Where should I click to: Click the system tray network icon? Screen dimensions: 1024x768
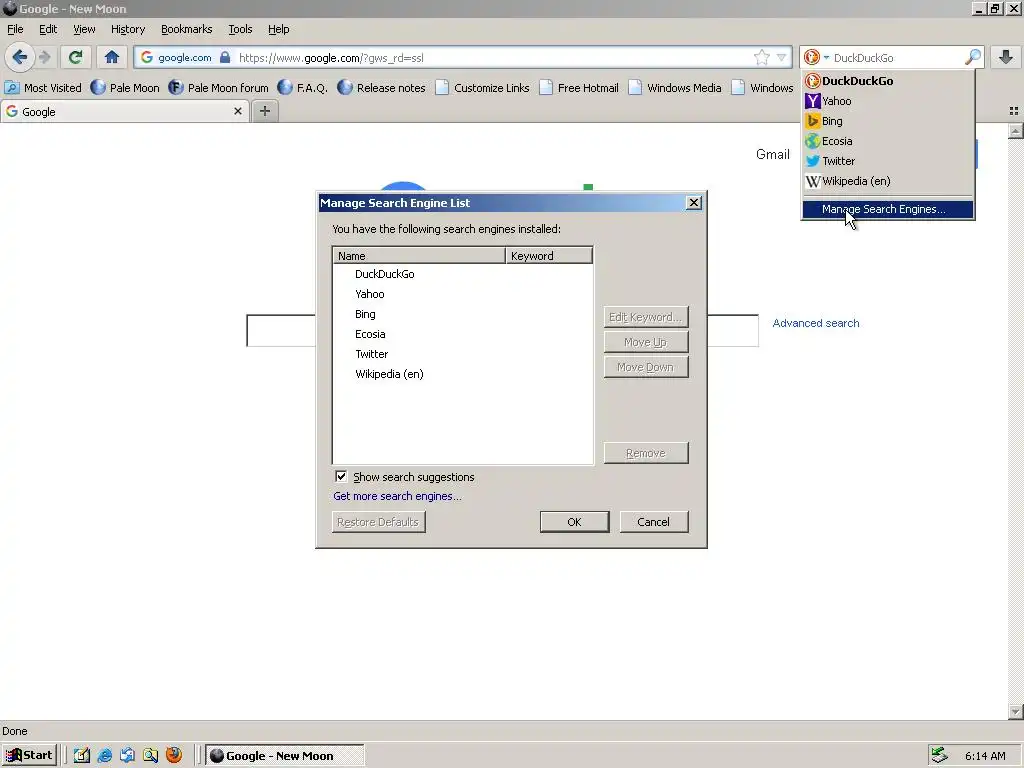point(939,755)
